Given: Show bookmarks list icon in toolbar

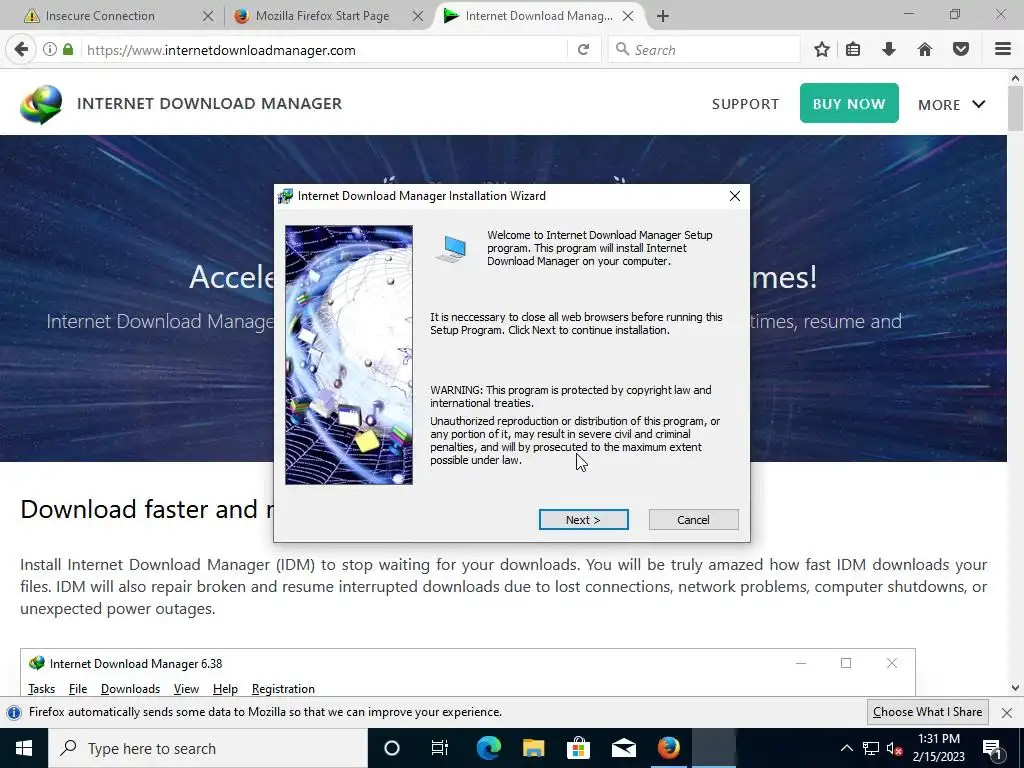Looking at the screenshot, I should 853,50.
